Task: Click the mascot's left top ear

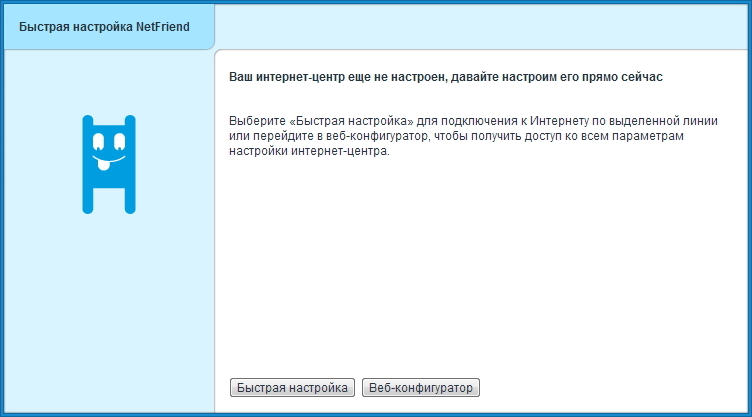Action: coord(88,121)
